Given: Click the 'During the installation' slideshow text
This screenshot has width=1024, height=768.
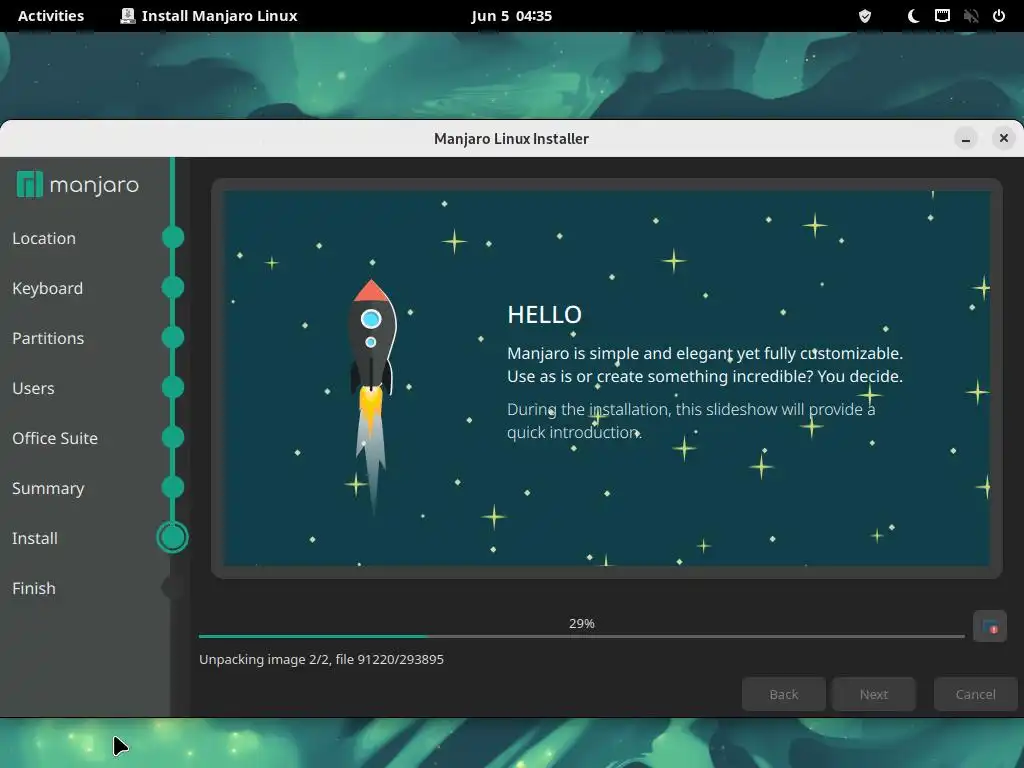Looking at the screenshot, I should [x=691, y=421].
